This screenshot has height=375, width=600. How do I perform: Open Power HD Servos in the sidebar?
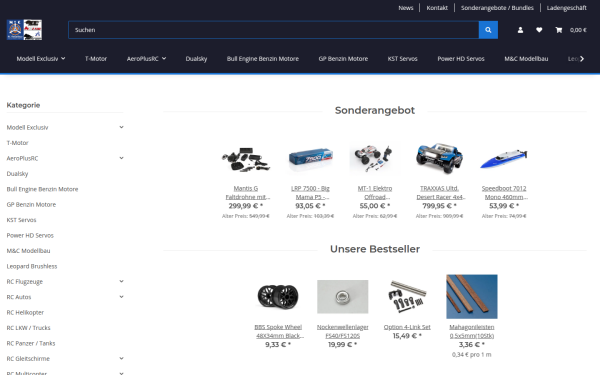30,235
